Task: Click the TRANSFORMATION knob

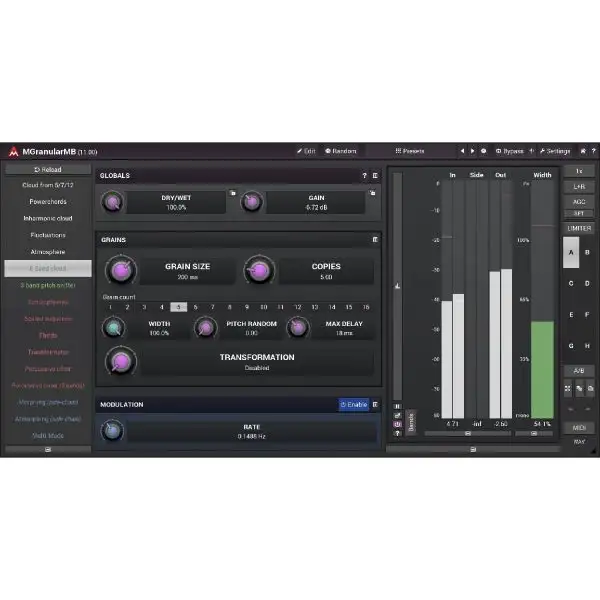Action: [x=121, y=362]
